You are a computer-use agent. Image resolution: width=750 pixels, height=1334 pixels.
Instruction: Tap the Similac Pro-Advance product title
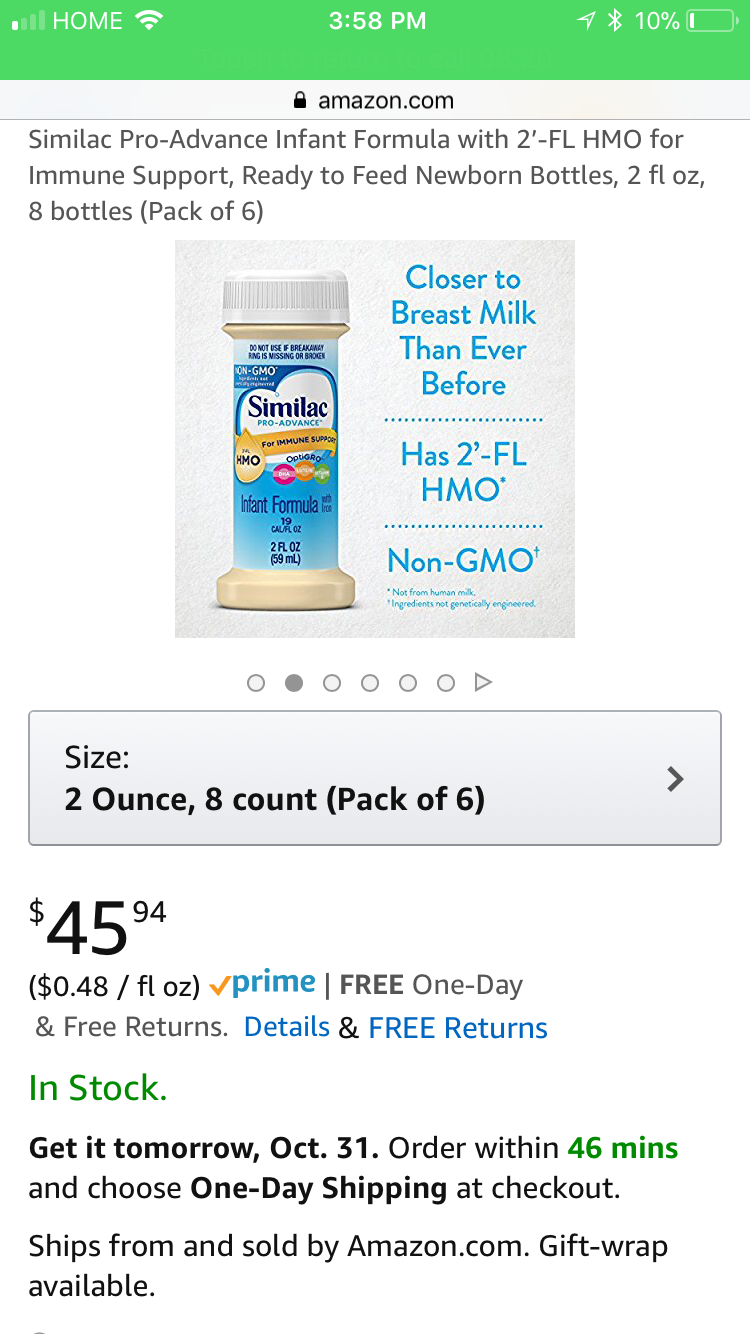pos(368,175)
